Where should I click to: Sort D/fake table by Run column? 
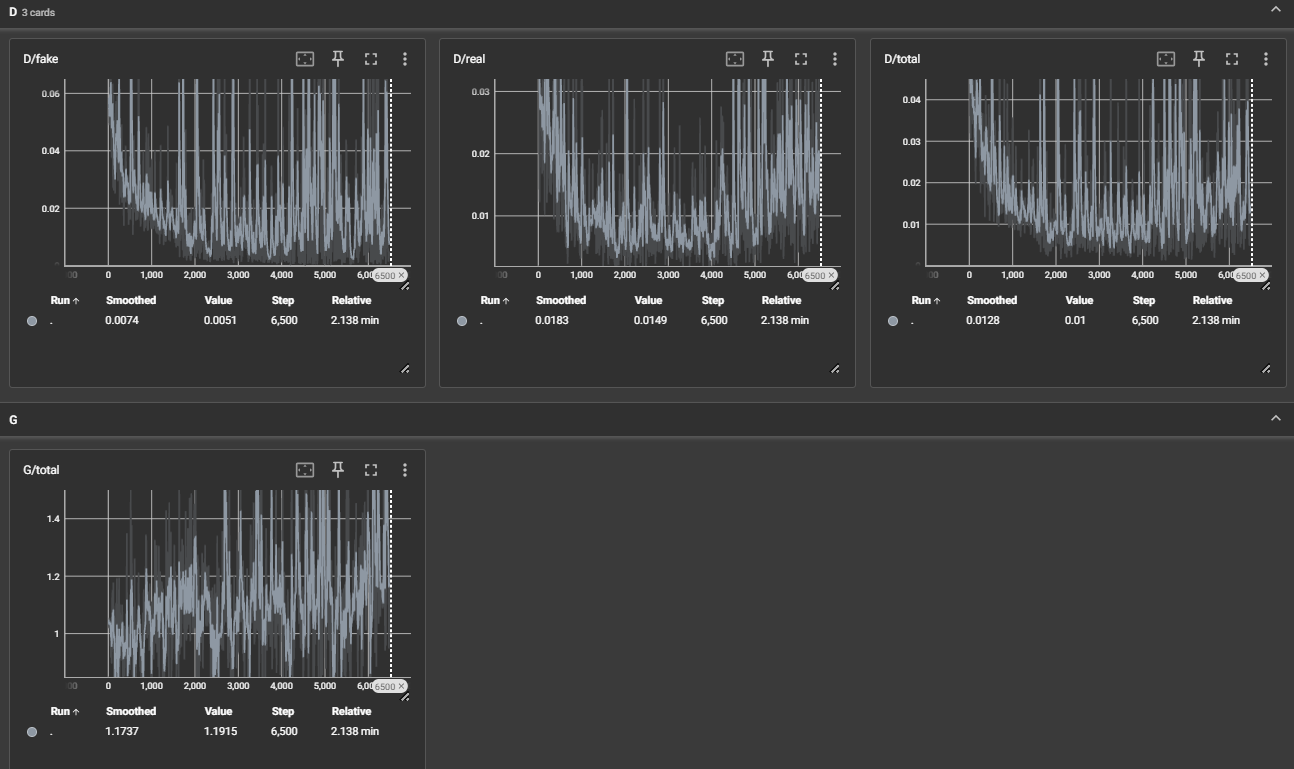64,300
